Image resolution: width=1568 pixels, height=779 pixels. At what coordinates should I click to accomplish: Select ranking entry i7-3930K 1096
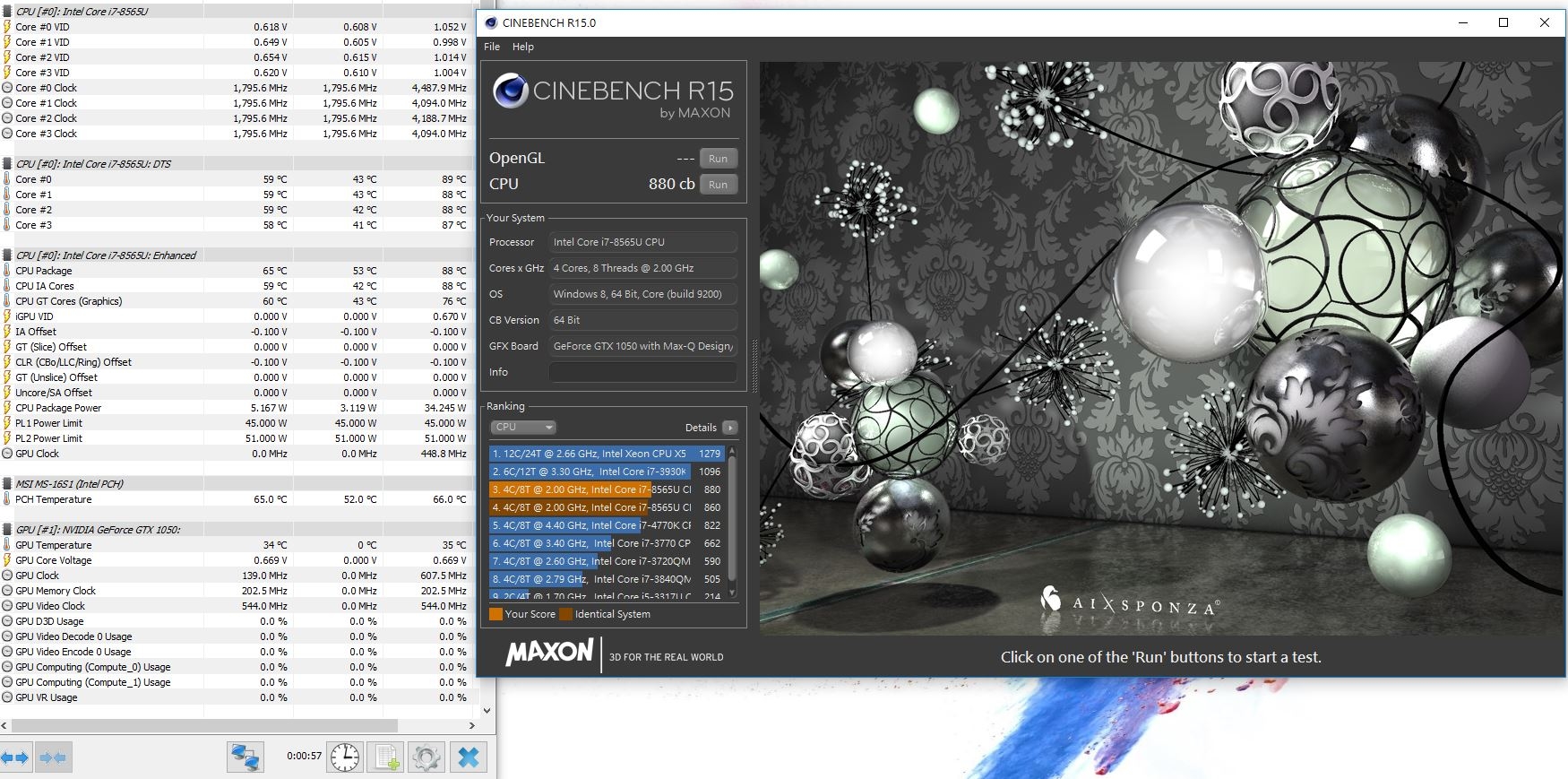(607, 472)
